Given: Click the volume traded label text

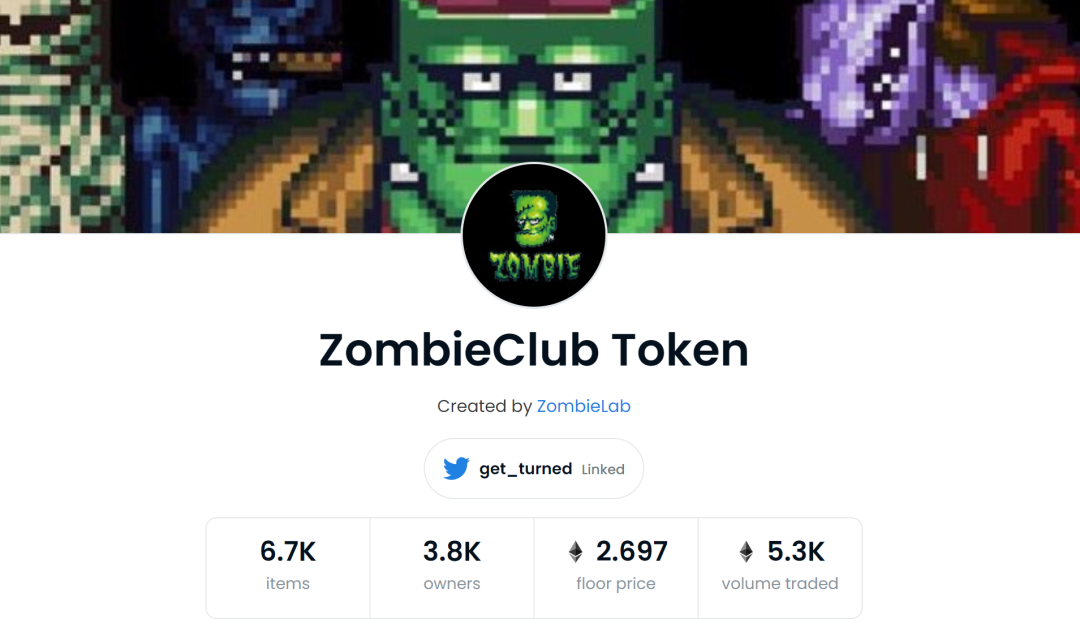Looking at the screenshot, I should [780, 584].
